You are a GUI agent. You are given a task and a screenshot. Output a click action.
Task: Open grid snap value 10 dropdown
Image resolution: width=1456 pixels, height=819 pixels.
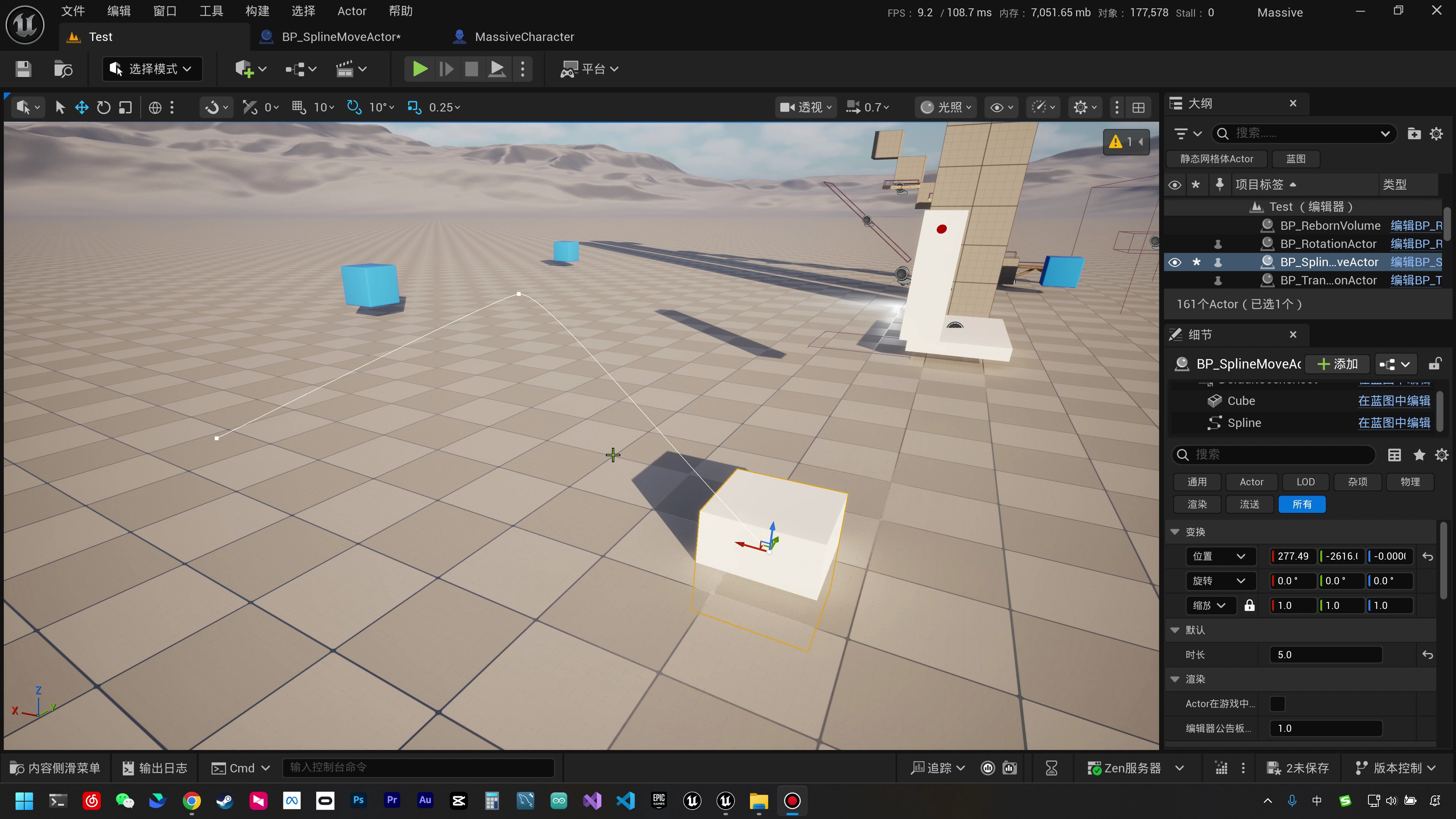click(x=325, y=107)
